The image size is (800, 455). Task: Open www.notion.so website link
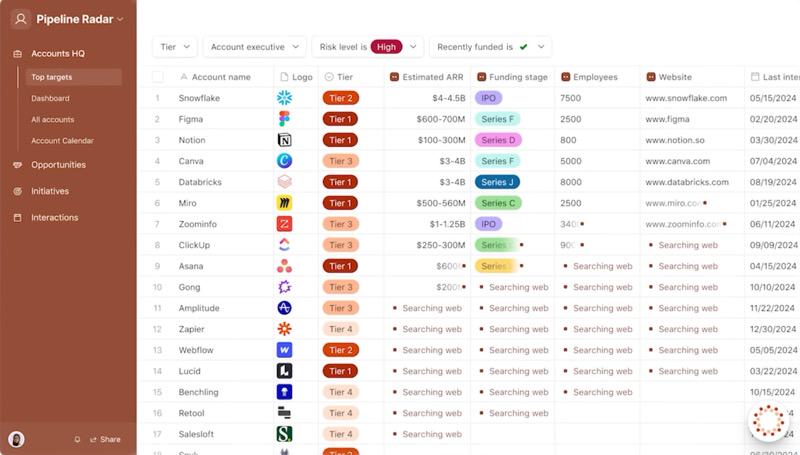click(675, 140)
